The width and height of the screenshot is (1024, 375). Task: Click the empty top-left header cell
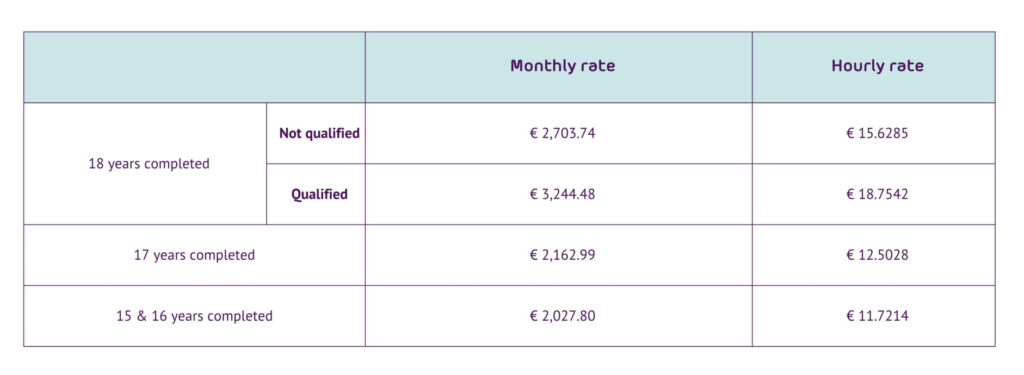[x=195, y=67]
